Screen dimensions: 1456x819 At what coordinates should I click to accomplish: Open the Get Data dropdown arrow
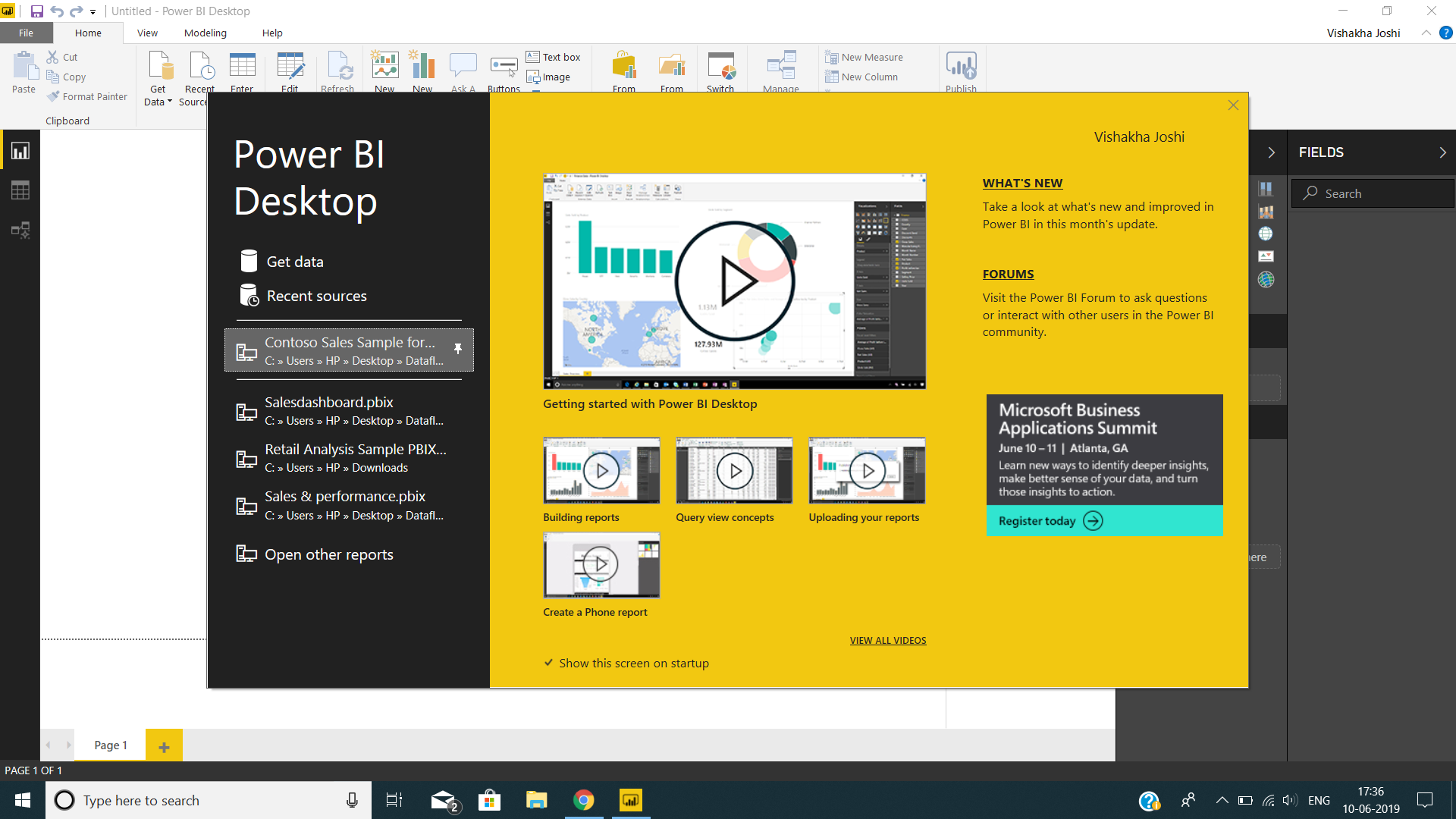tap(169, 102)
